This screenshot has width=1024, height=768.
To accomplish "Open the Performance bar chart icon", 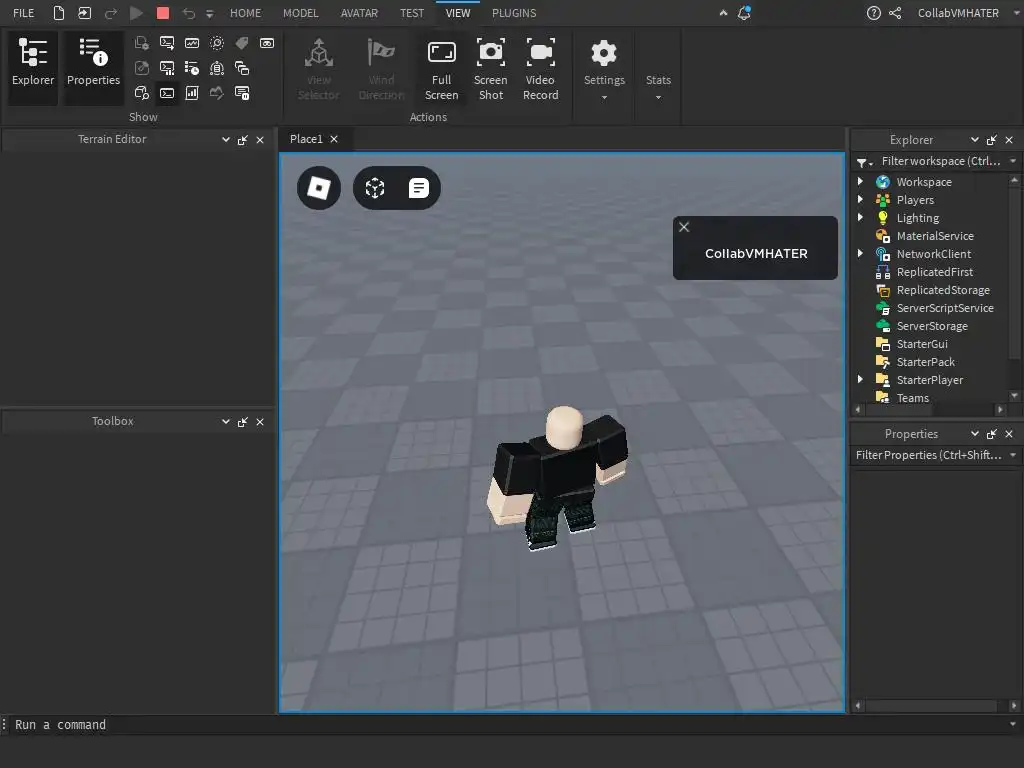I will point(192,93).
